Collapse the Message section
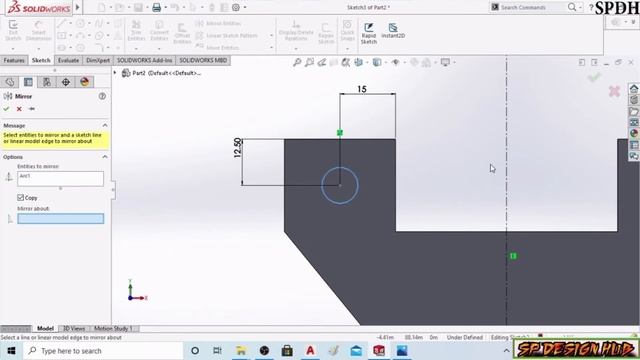 click(105, 125)
